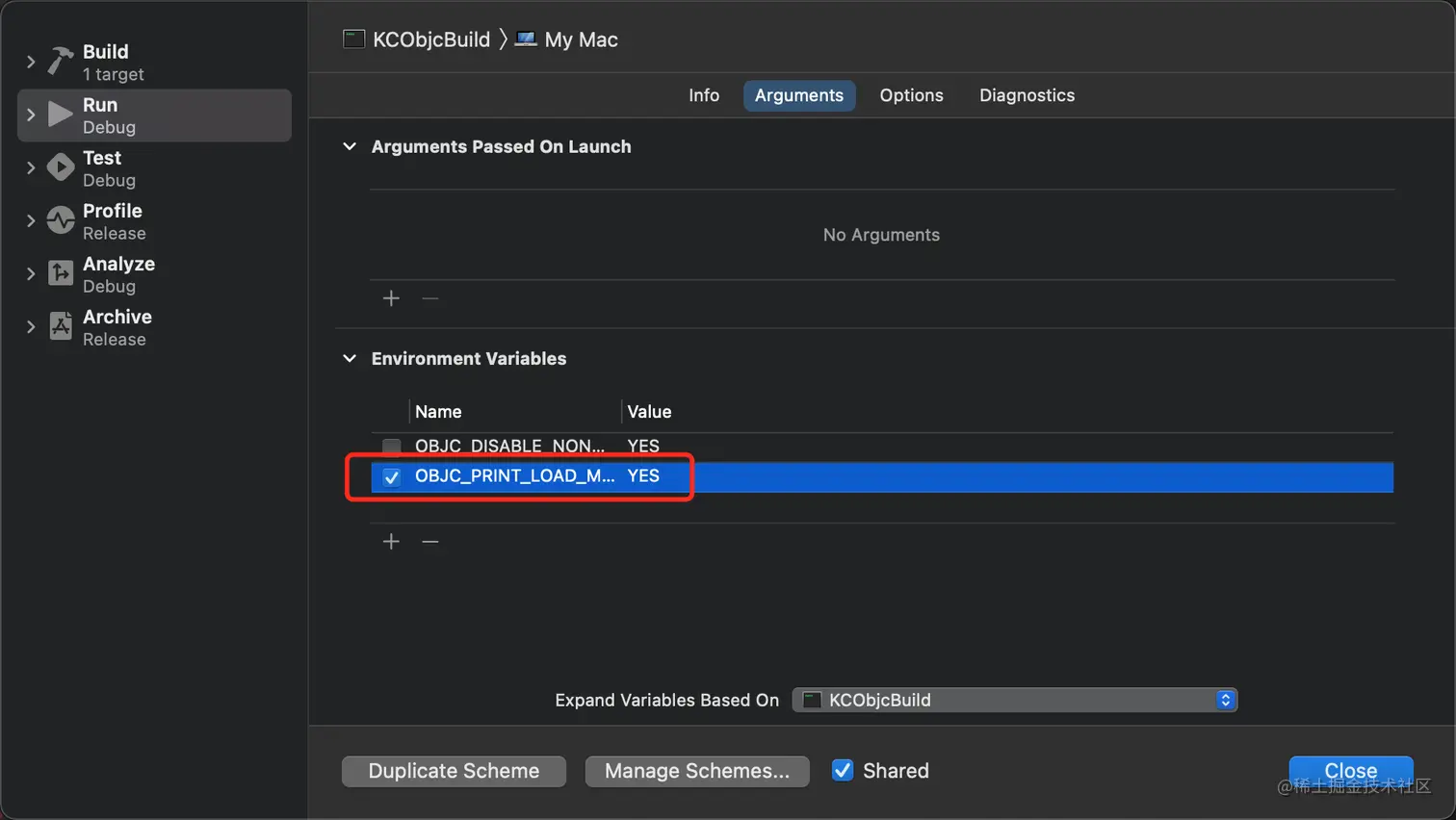Click YES value of OBJC_PRINT_LOAD_M... row

[643, 475]
